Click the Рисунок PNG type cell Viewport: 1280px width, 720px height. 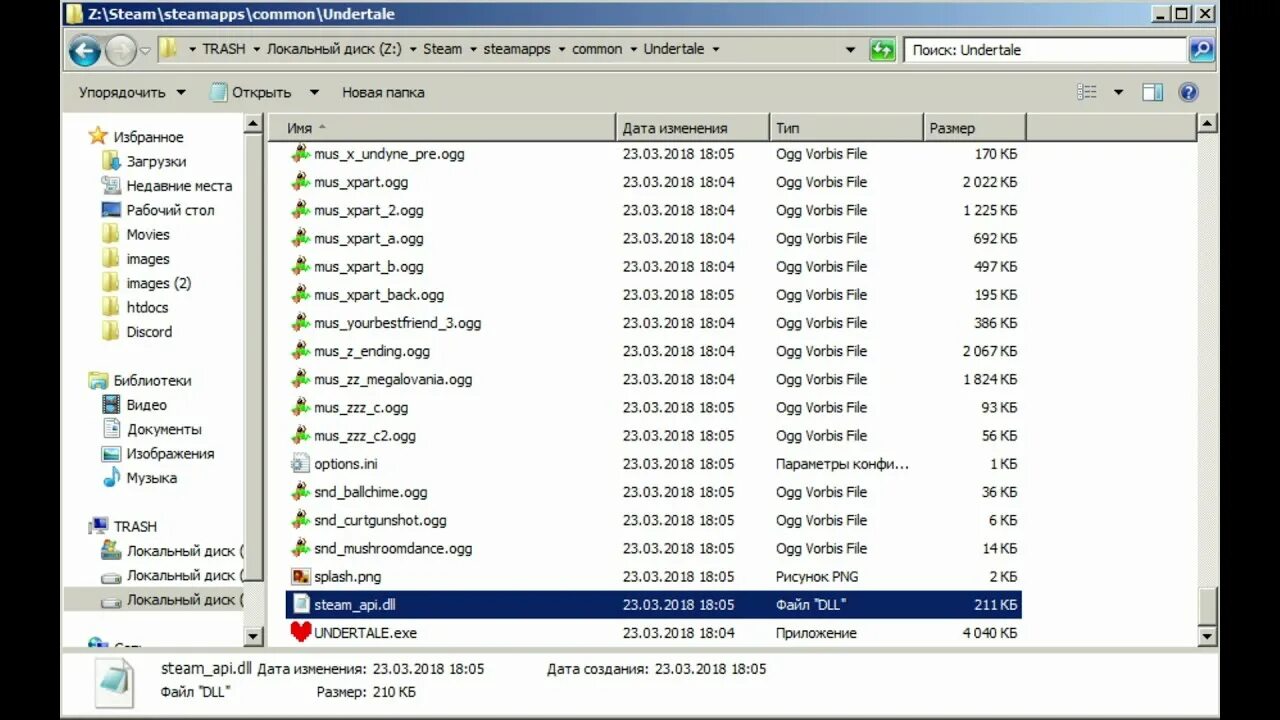click(817, 577)
